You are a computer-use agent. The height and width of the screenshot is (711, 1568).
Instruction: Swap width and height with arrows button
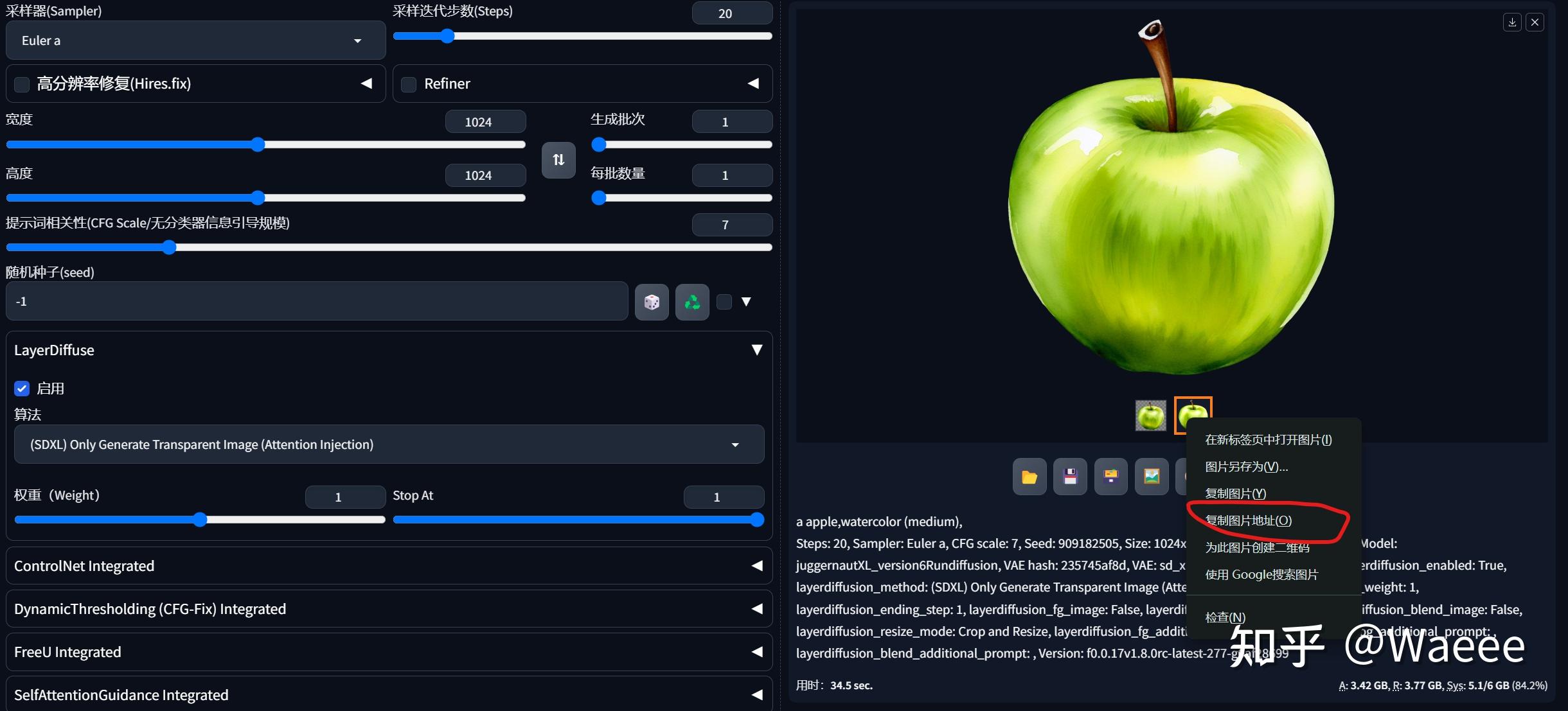click(558, 160)
